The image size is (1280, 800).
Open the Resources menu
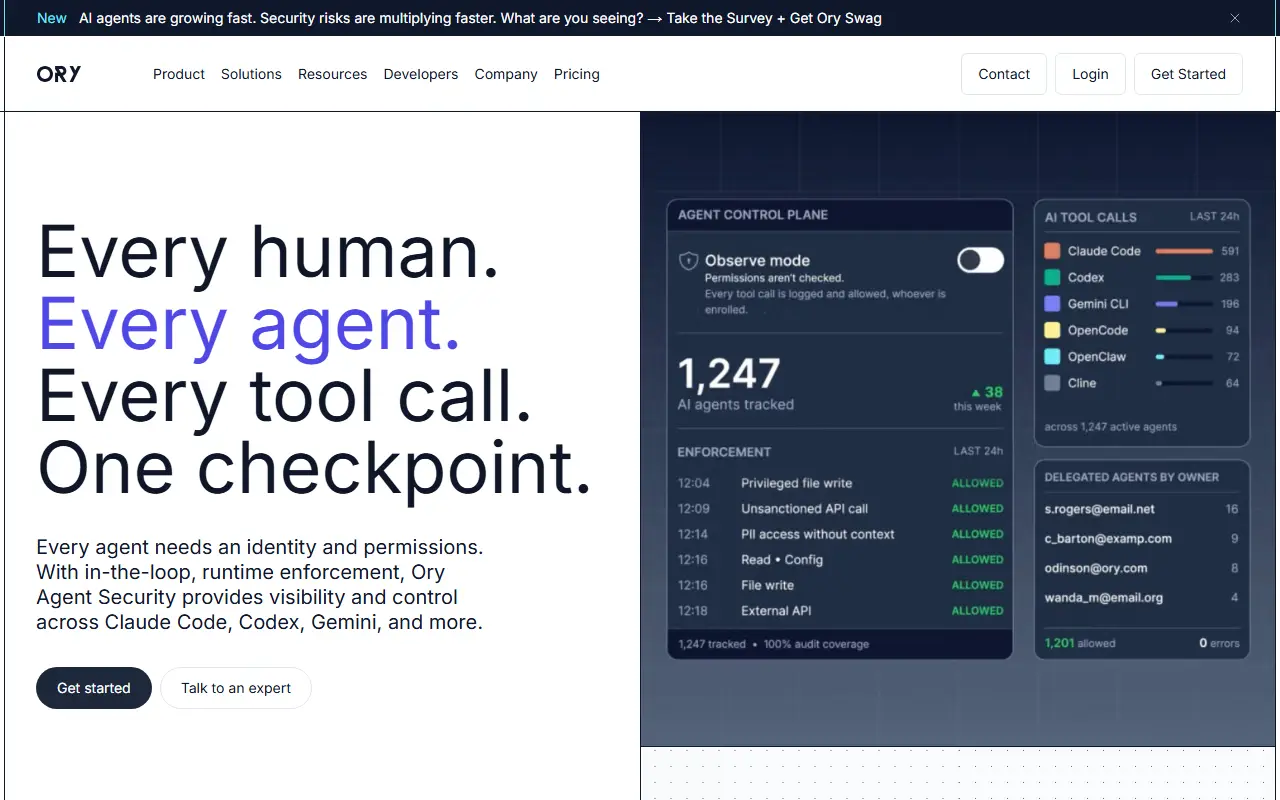[x=332, y=74]
